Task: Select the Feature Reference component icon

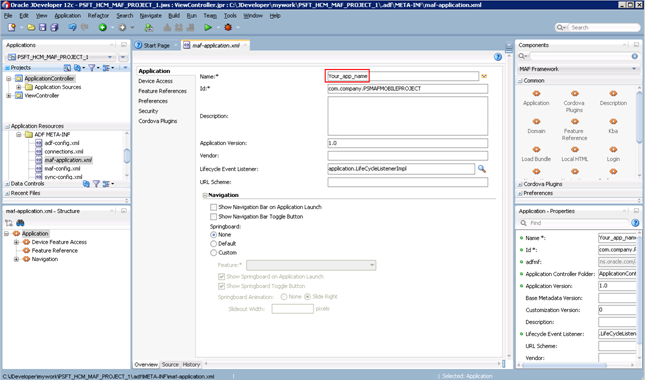Action: click(x=574, y=122)
